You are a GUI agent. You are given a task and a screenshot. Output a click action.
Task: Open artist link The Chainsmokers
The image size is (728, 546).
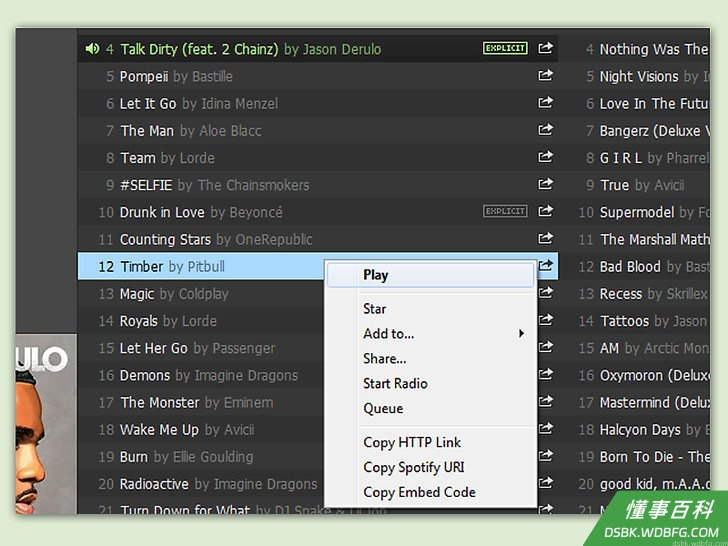253,185
